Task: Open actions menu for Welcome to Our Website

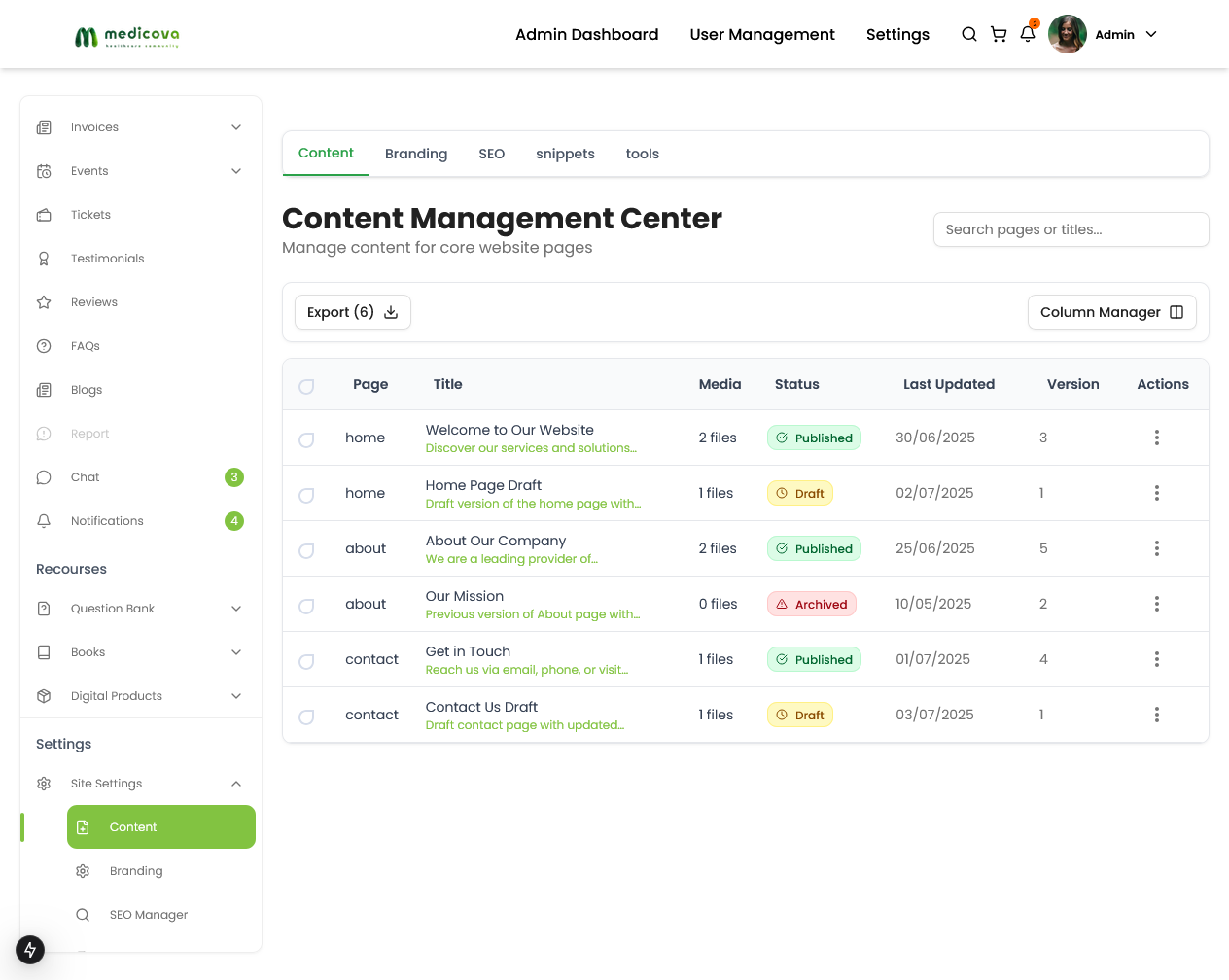Action: point(1157,437)
